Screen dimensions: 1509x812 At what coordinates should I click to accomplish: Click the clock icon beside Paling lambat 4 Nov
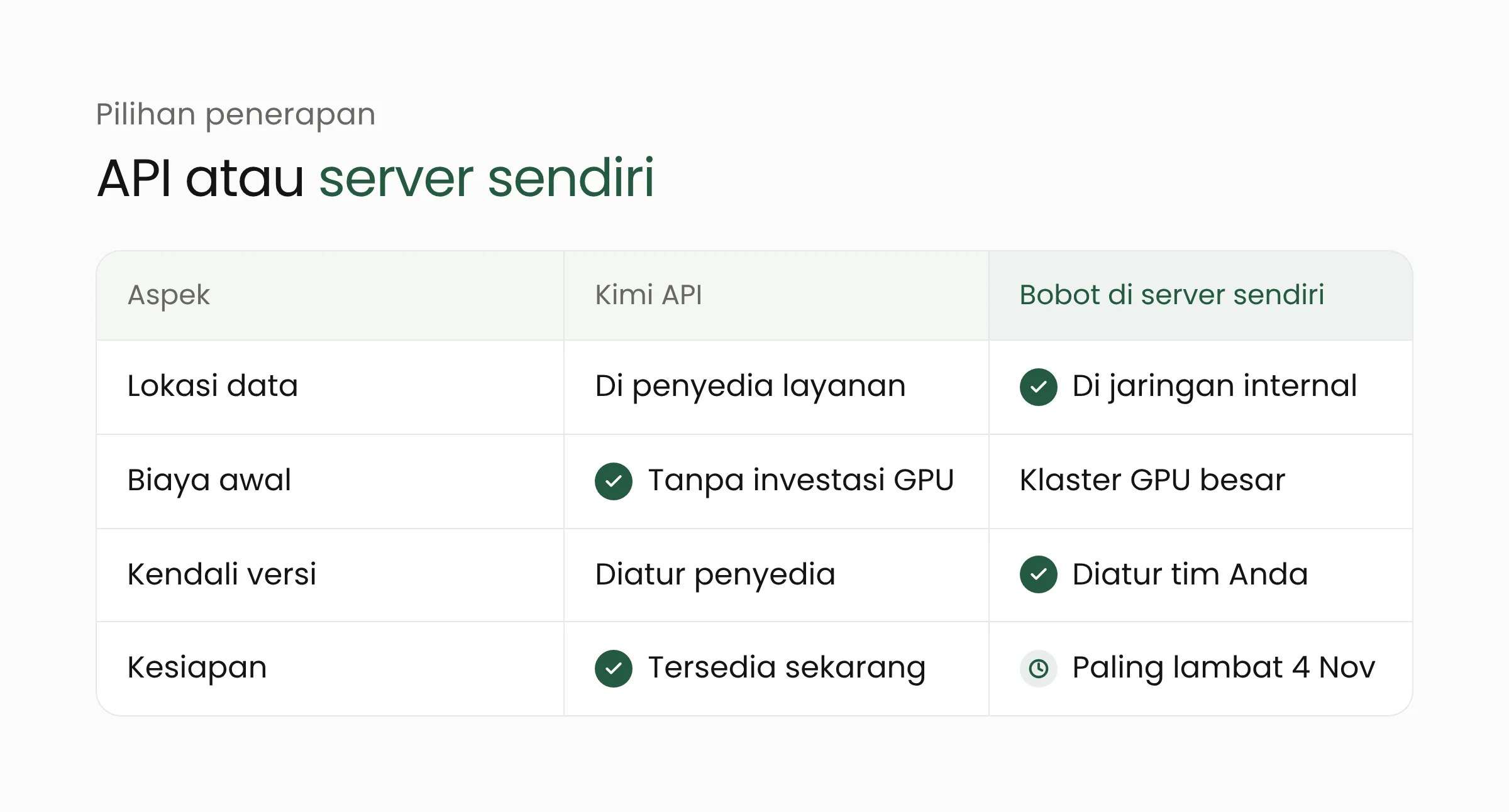1038,668
